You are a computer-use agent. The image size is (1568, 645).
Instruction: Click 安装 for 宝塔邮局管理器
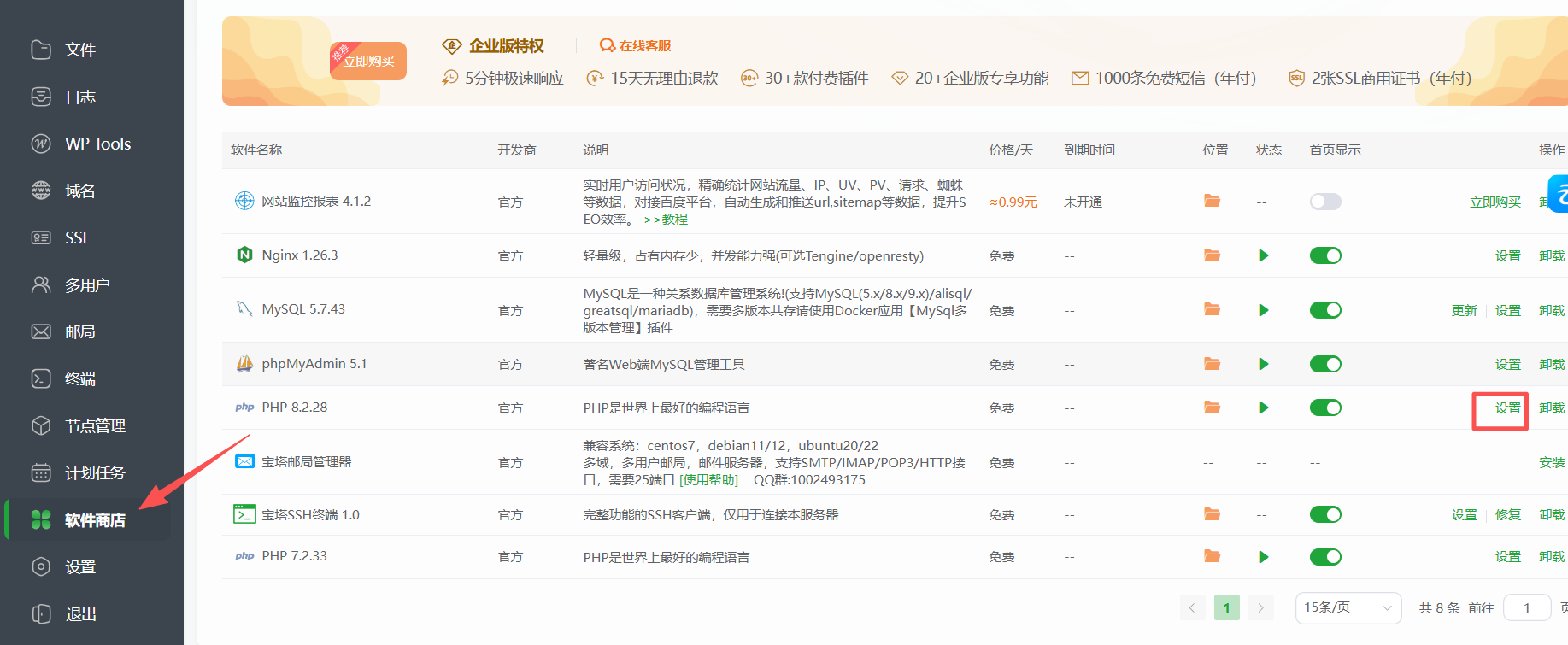click(x=1551, y=462)
